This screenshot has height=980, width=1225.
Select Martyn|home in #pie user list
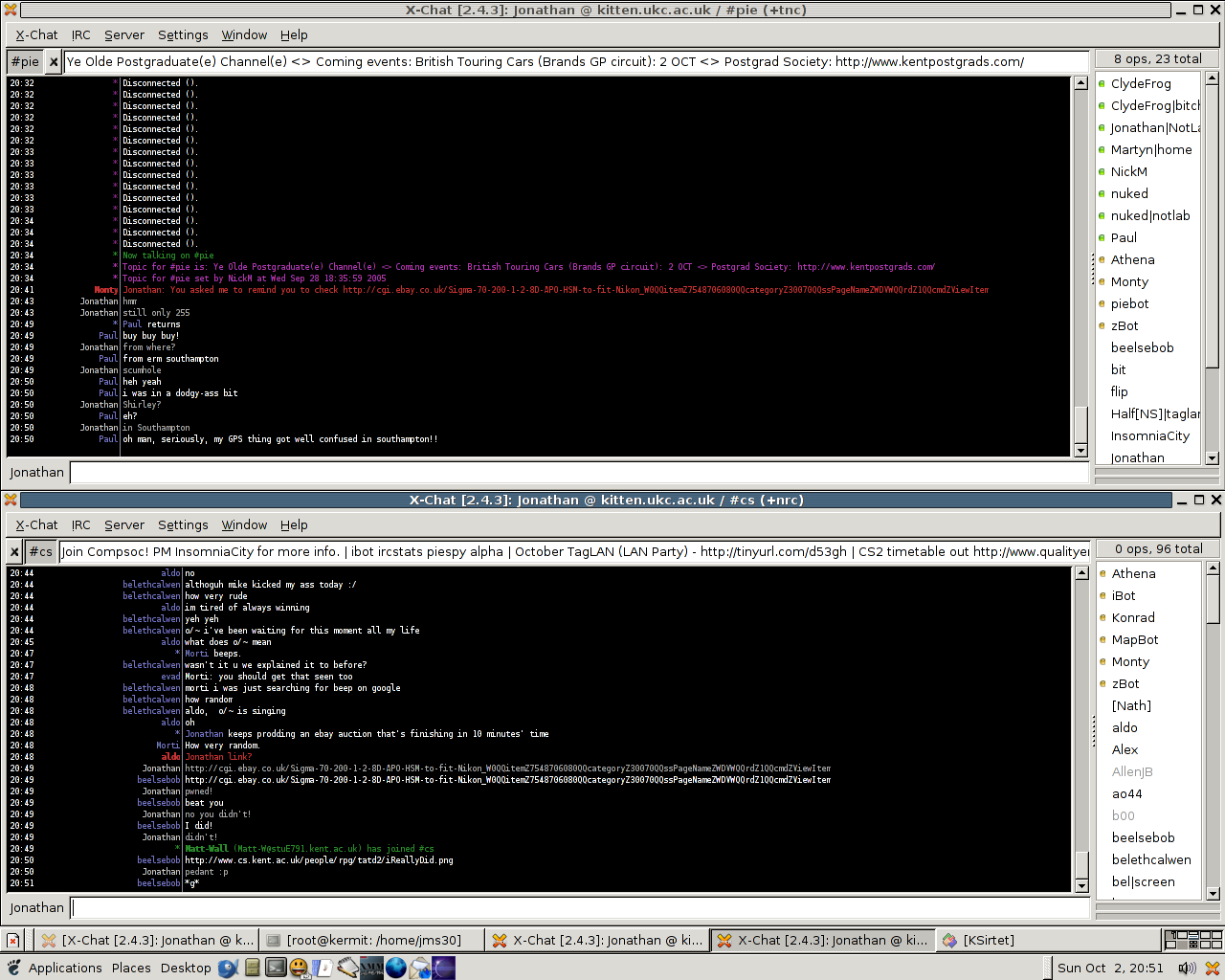tap(1151, 149)
